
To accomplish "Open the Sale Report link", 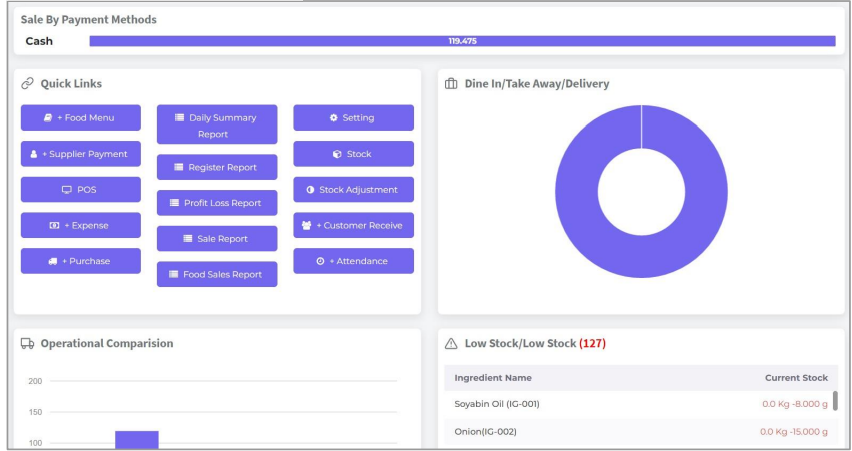I will pyautogui.click(x=217, y=239).
